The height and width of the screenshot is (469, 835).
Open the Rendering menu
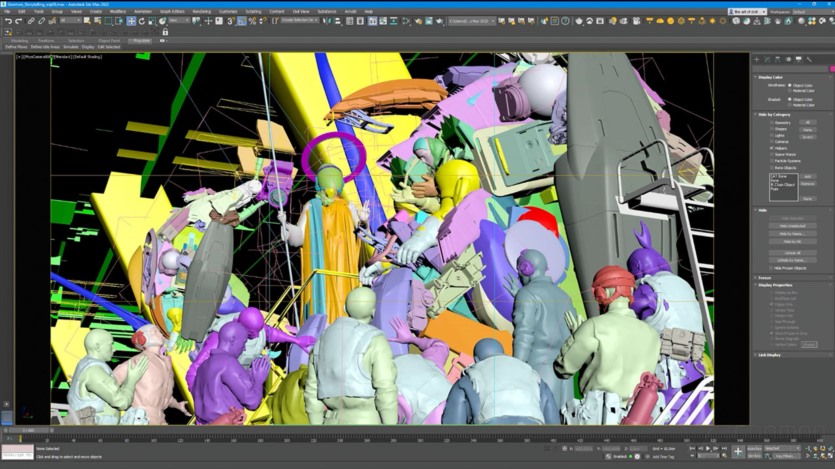coord(201,12)
